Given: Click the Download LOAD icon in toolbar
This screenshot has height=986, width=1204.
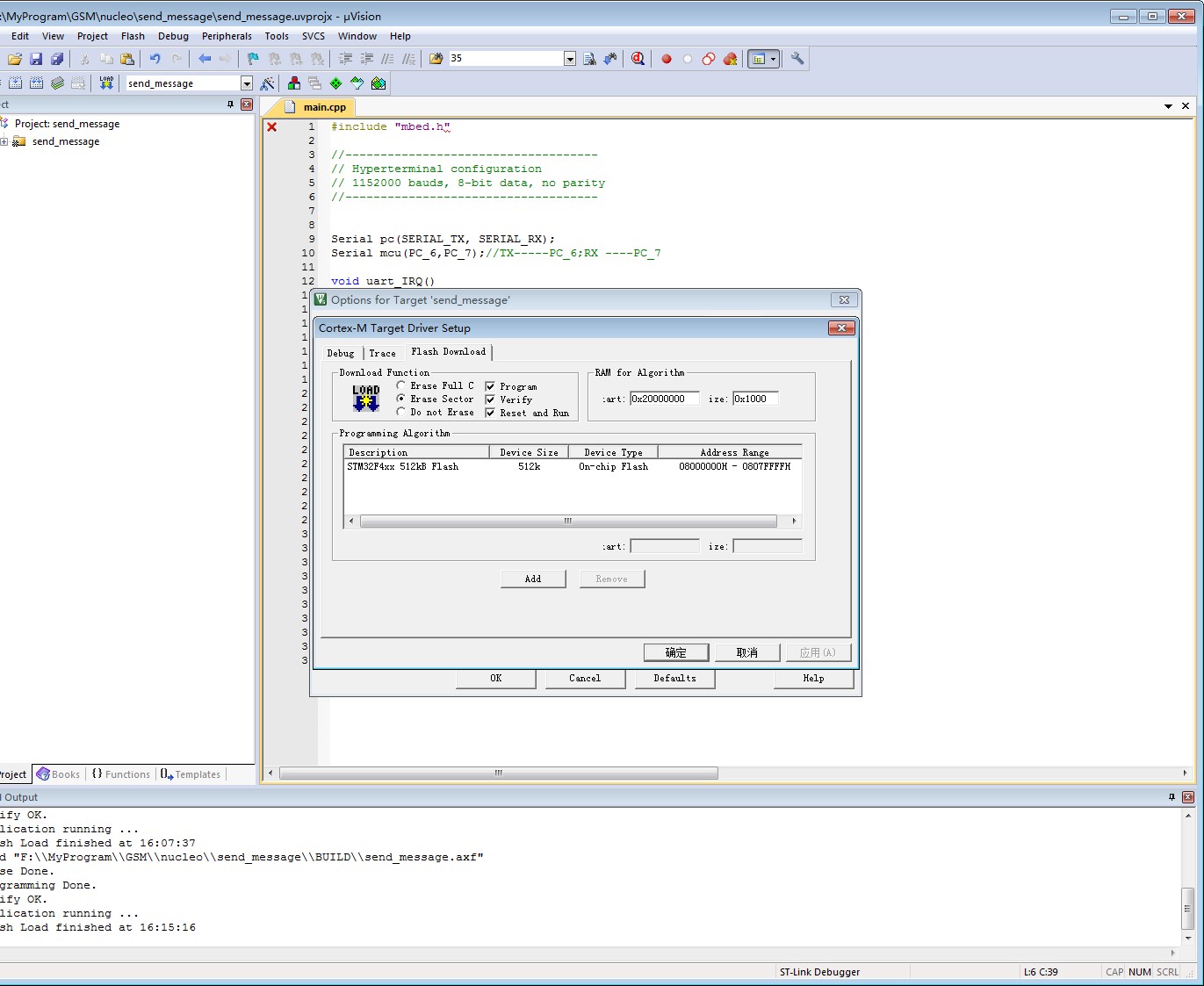Looking at the screenshot, I should [x=106, y=83].
